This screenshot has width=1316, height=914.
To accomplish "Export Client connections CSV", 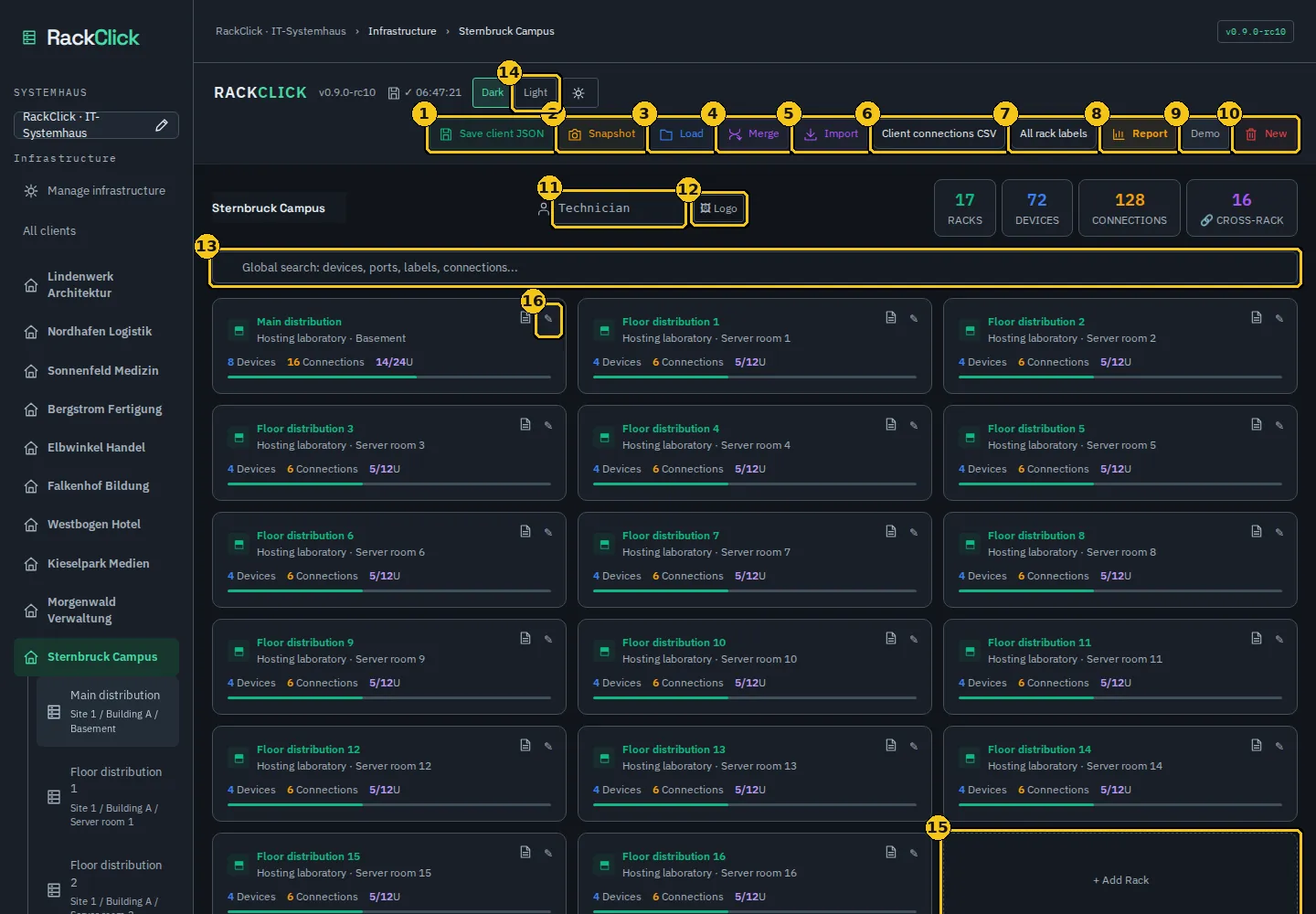I will [x=939, y=134].
